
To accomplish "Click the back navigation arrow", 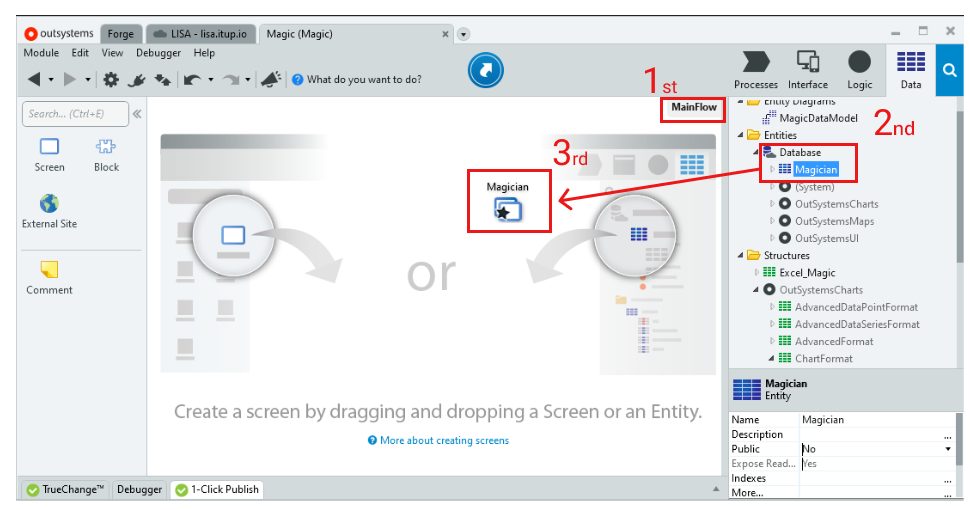I will [34, 79].
